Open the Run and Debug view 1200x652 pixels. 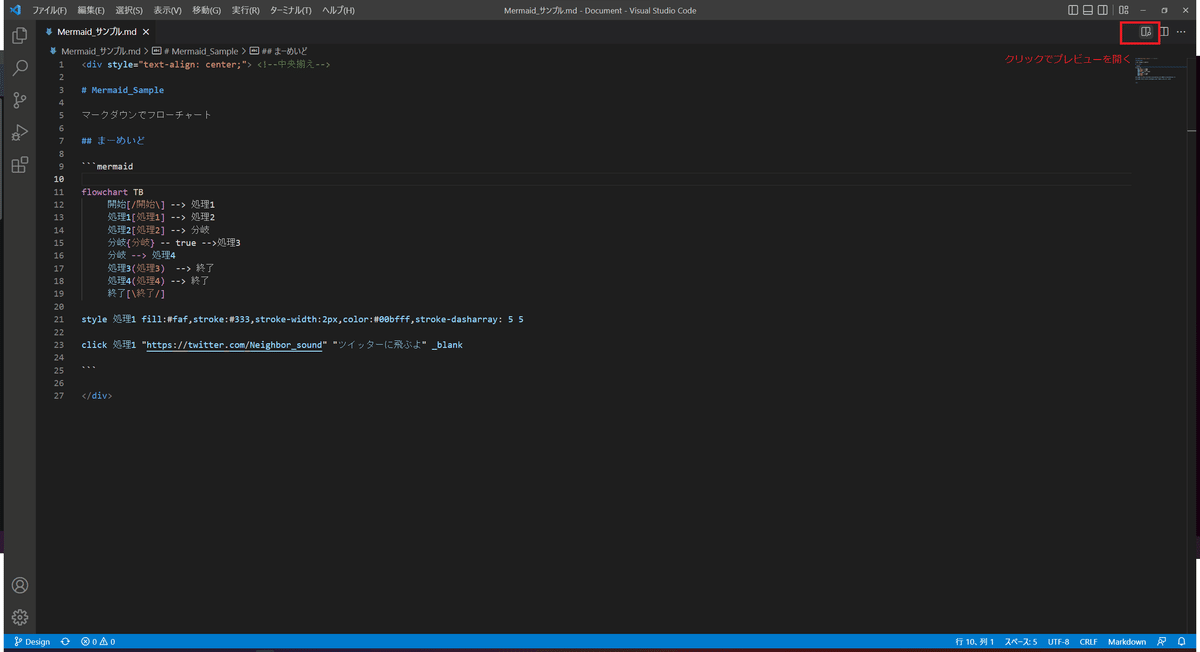click(x=19, y=132)
